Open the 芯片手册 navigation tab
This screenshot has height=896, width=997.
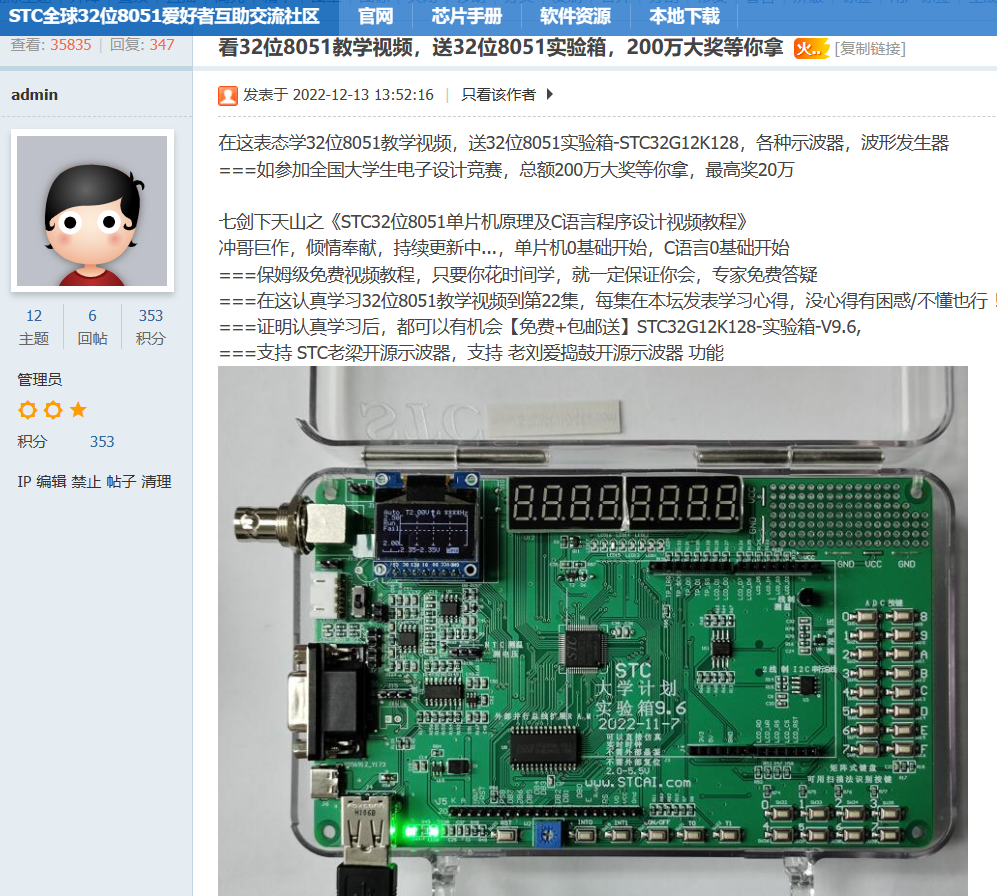[467, 16]
